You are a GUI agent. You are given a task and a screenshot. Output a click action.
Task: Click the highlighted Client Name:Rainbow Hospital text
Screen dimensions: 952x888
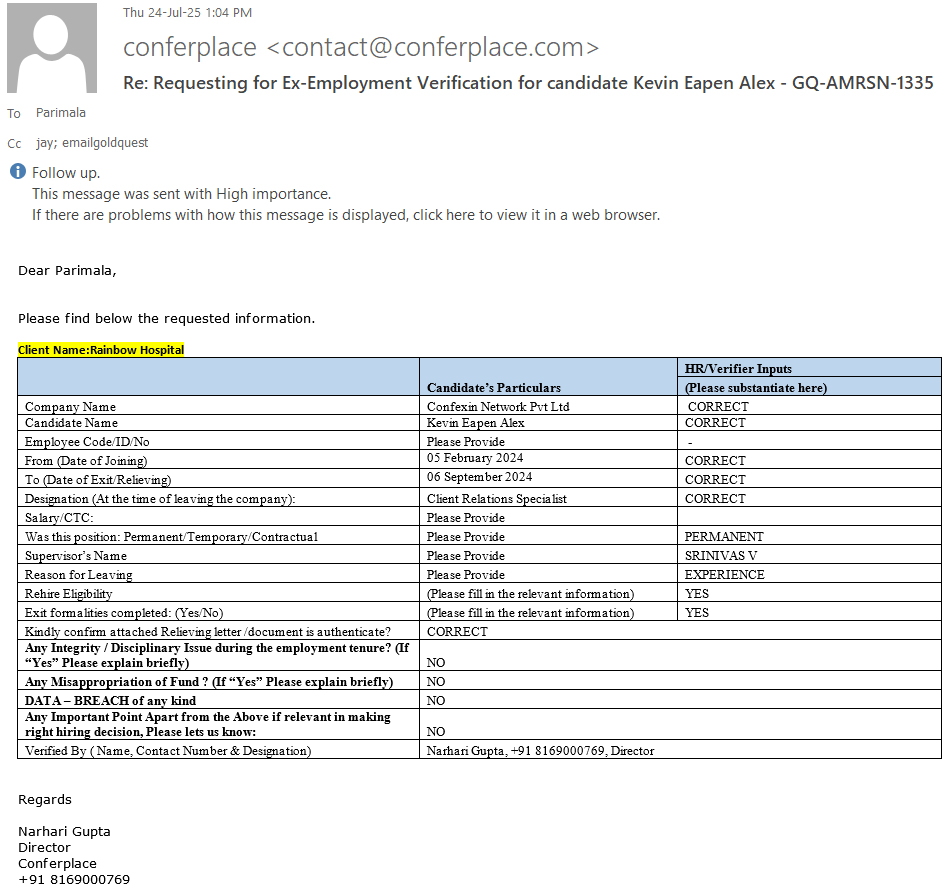(101, 350)
